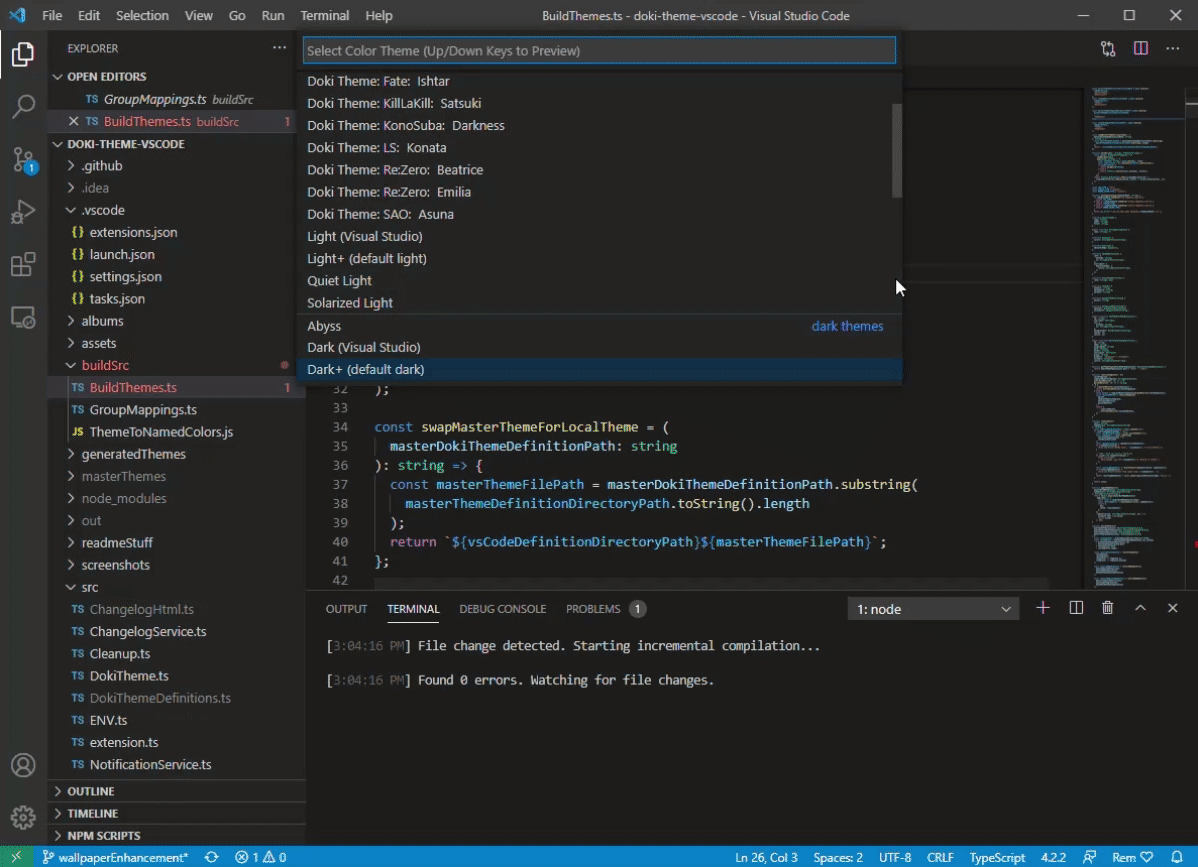Image resolution: width=1198 pixels, height=867 pixels.
Task: Open the Explorer view in activity bar
Action: point(23,54)
